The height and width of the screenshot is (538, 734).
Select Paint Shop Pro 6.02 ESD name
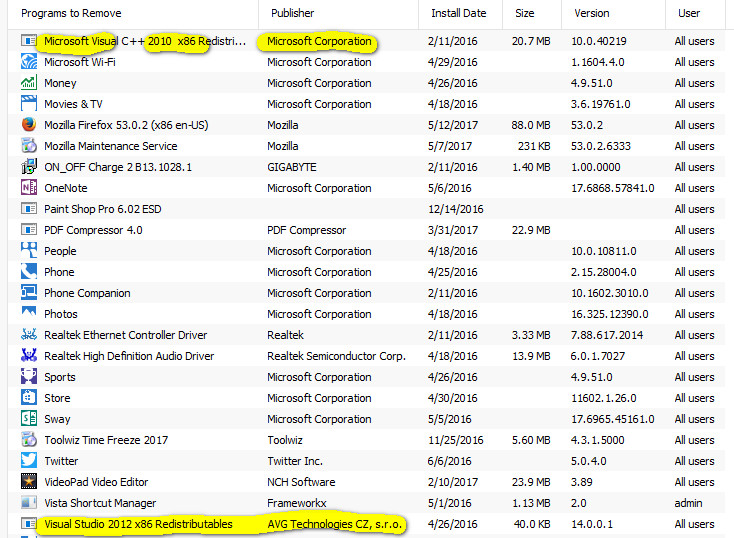pyautogui.click(x=103, y=209)
